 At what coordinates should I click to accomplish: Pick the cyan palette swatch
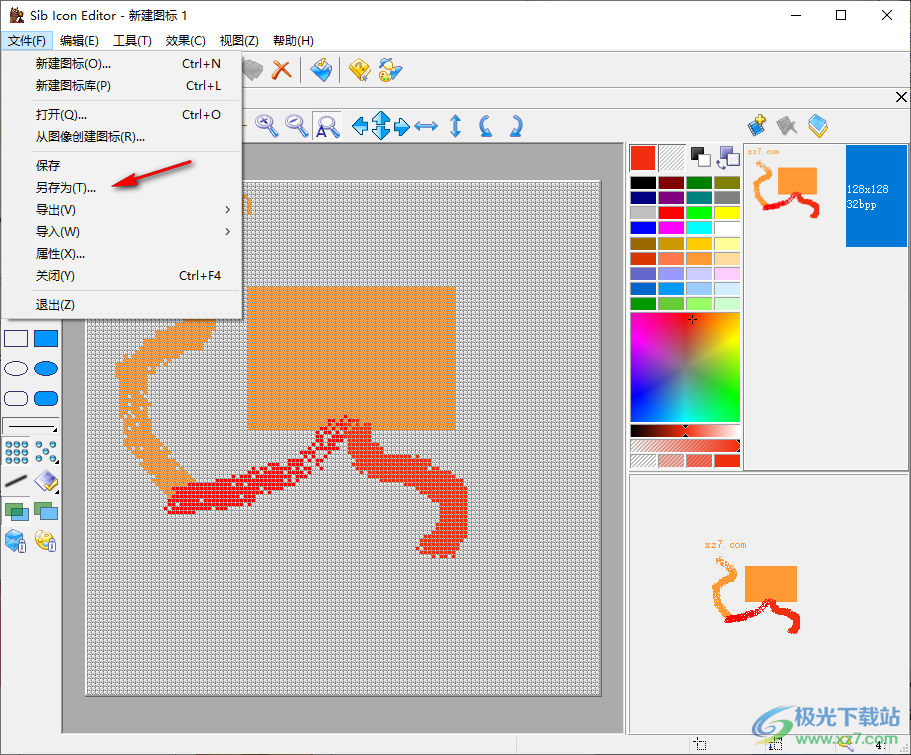(699, 228)
